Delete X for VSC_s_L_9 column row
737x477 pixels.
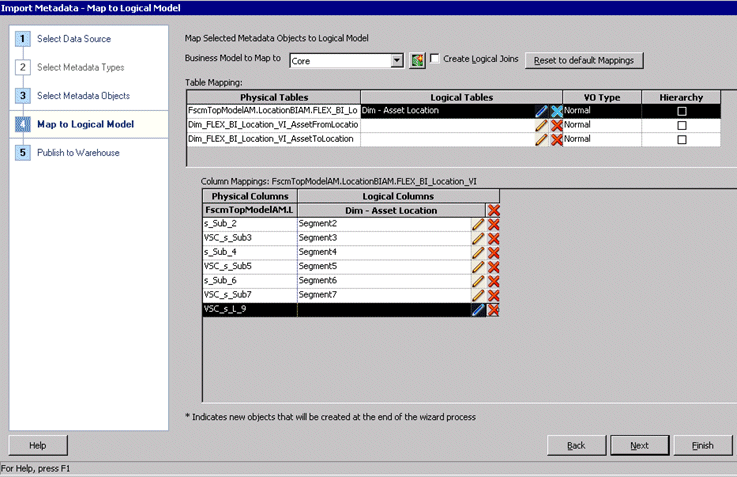point(494,310)
